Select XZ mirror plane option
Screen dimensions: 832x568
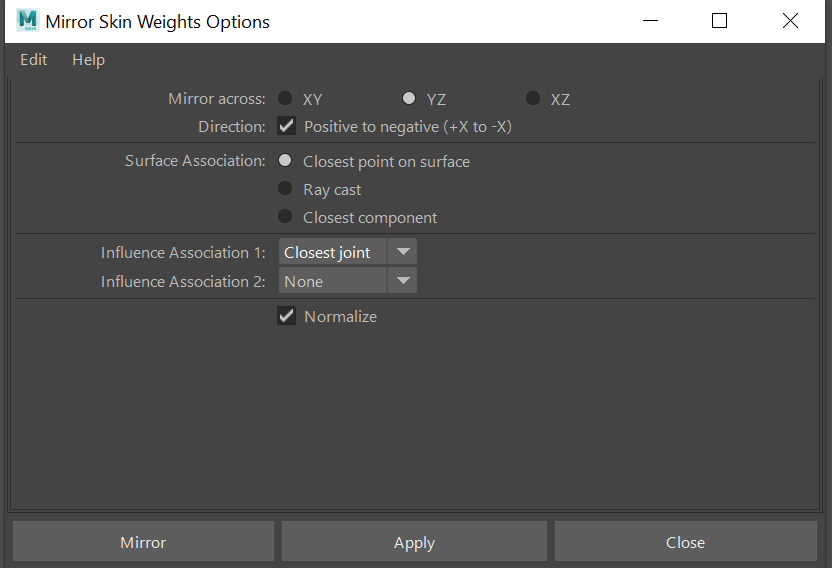533,99
